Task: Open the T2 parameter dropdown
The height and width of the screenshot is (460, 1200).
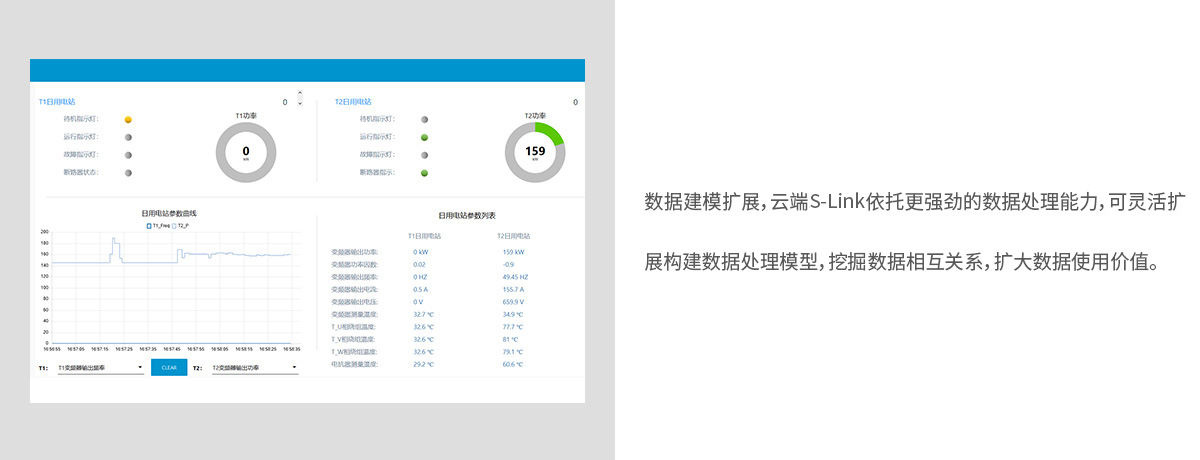Action: pyautogui.click(x=254, y=368)
